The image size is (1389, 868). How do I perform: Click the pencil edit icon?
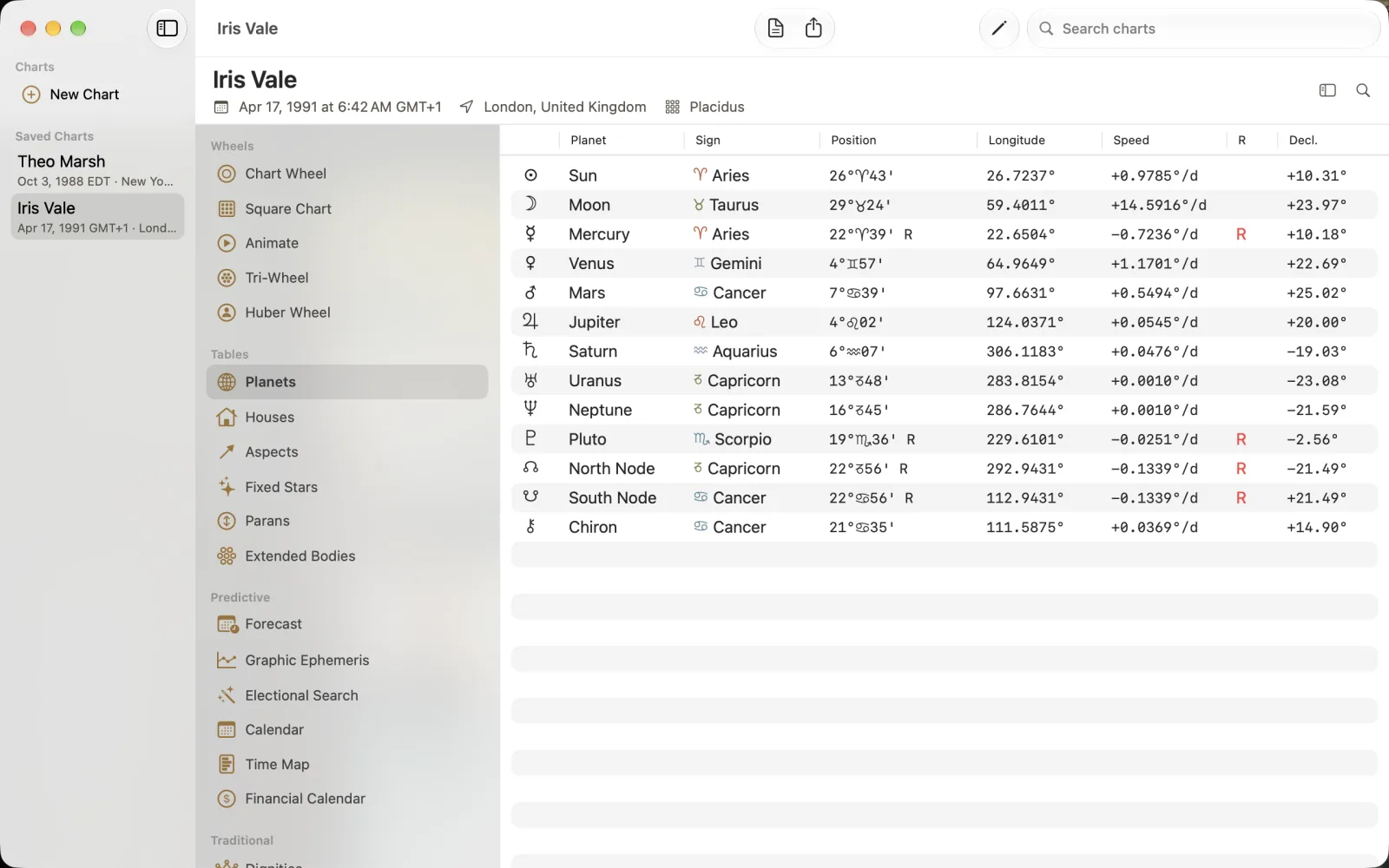pyautogui.click(x=999, y=29)
